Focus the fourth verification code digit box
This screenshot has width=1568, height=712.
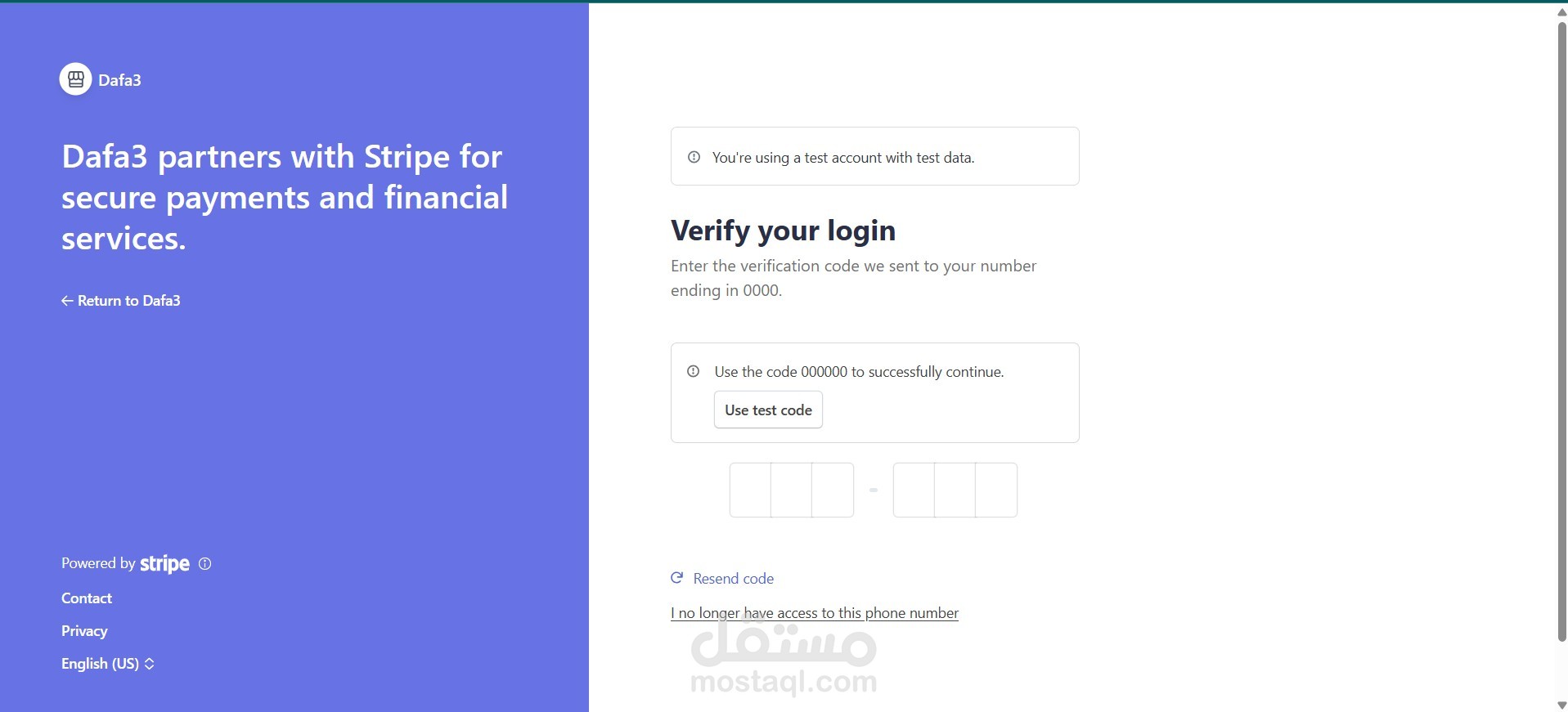(x=914, y=490)
